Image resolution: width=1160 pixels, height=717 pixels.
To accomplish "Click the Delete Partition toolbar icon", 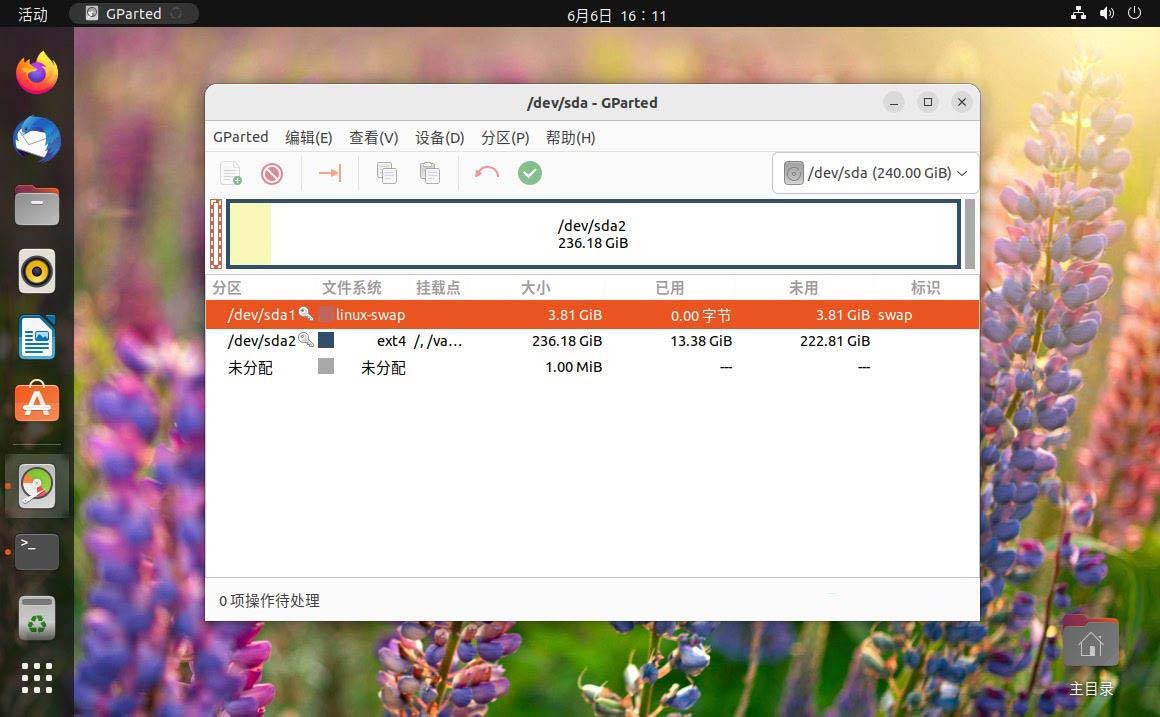I will click(x=272, y=173).
